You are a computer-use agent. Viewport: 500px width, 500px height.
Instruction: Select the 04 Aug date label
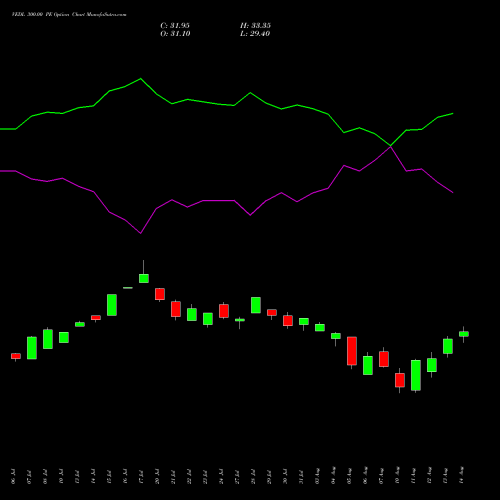click(x=333, y=476)
